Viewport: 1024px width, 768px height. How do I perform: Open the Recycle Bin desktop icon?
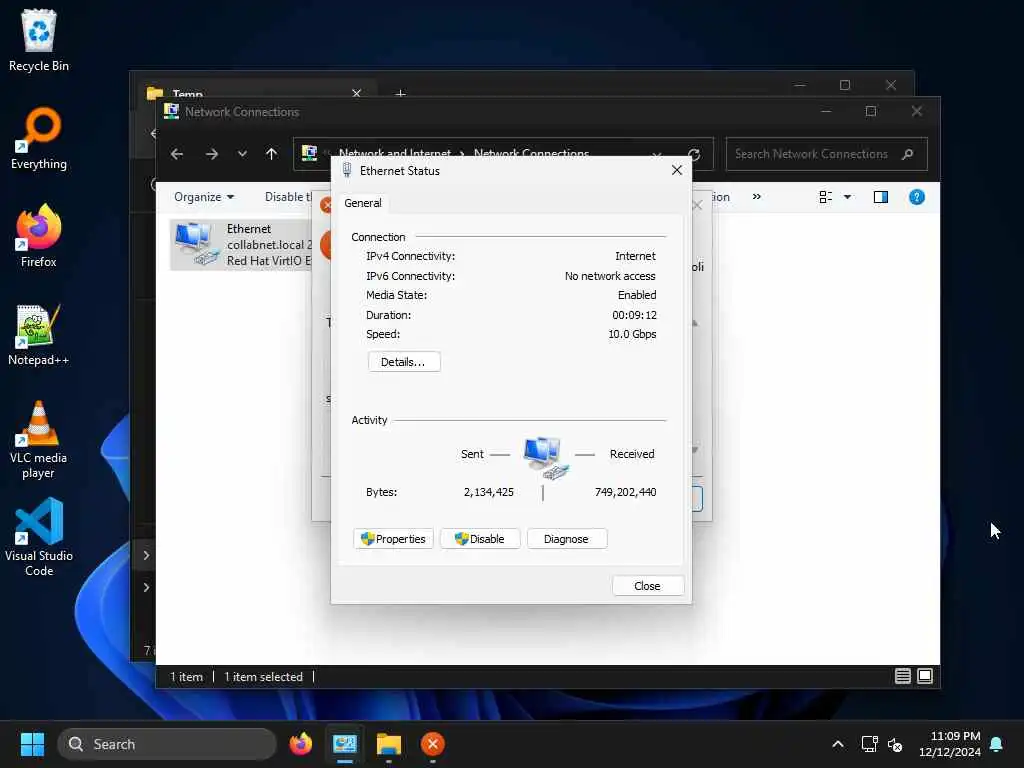[39, 40]
